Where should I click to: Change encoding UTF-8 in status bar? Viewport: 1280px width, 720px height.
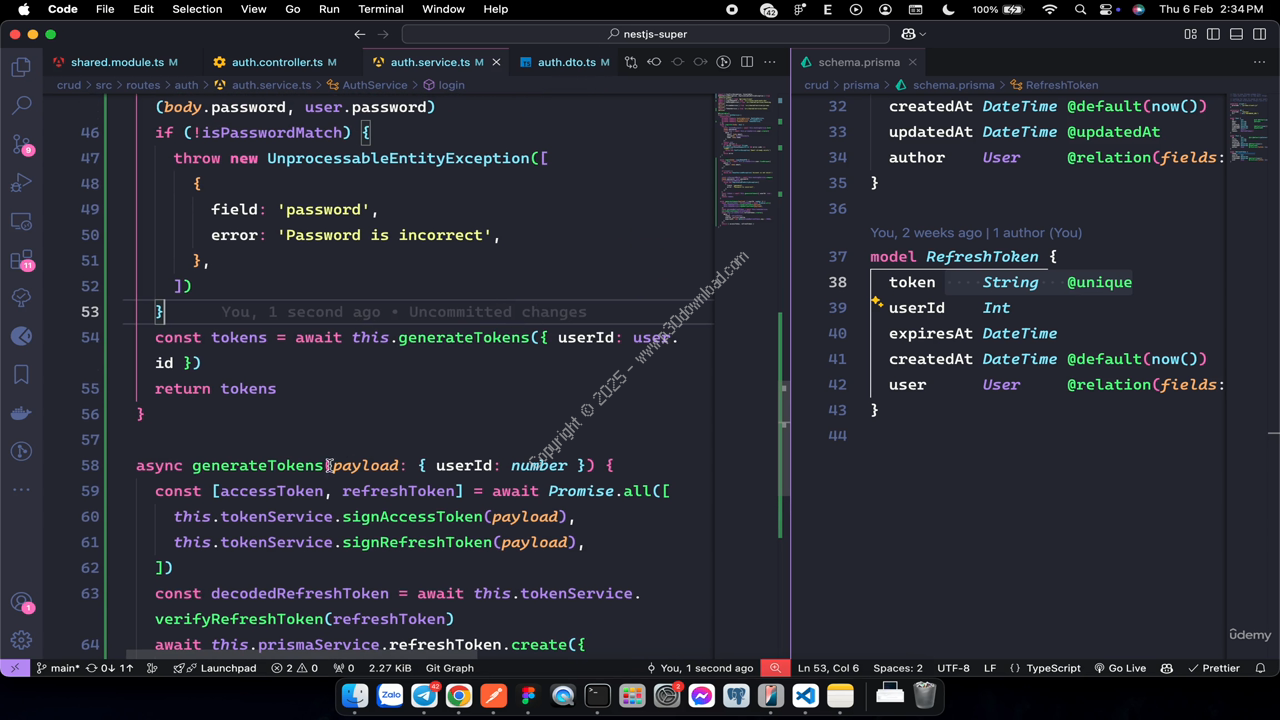point(953,668)
